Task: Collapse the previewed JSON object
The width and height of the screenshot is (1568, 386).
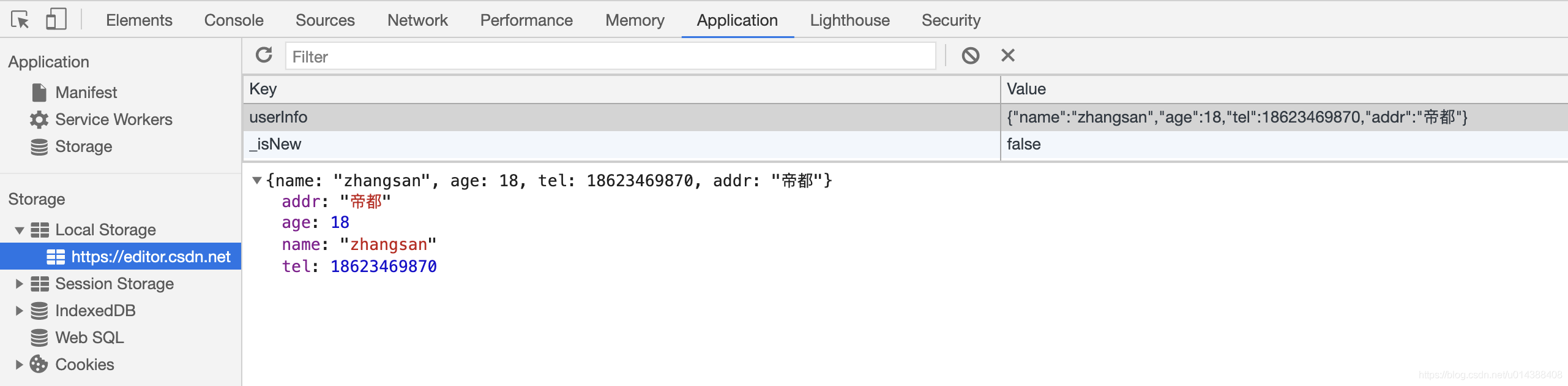Action: coord(257,181)
